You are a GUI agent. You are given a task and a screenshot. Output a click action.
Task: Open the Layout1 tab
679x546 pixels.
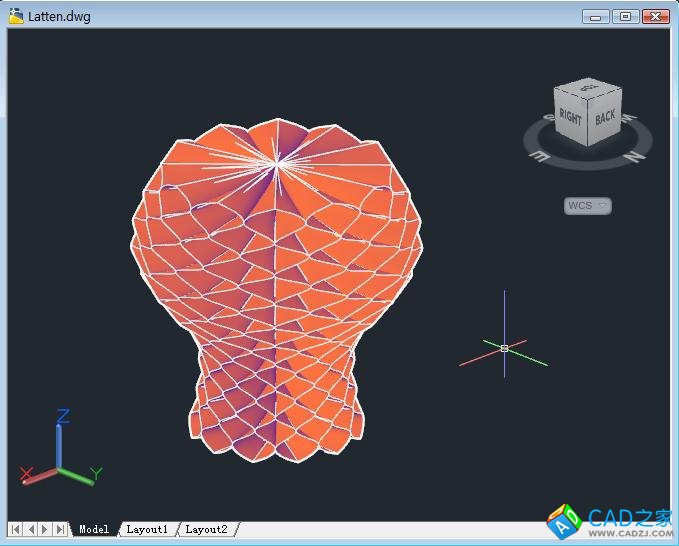pyautogui.click(x=147, y=529)
